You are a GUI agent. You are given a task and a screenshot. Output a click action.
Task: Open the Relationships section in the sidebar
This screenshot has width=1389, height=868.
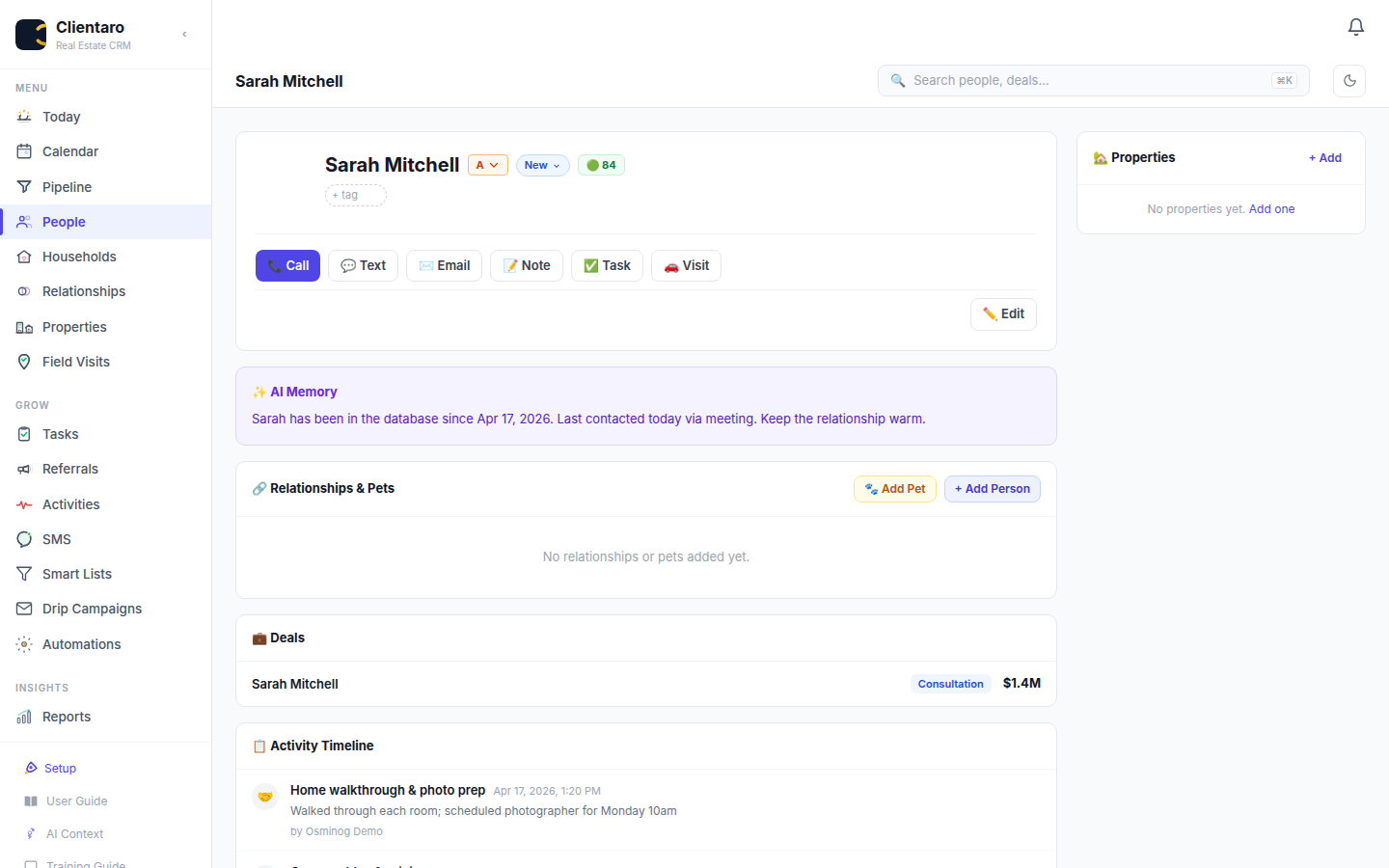(x=83, y=290)
